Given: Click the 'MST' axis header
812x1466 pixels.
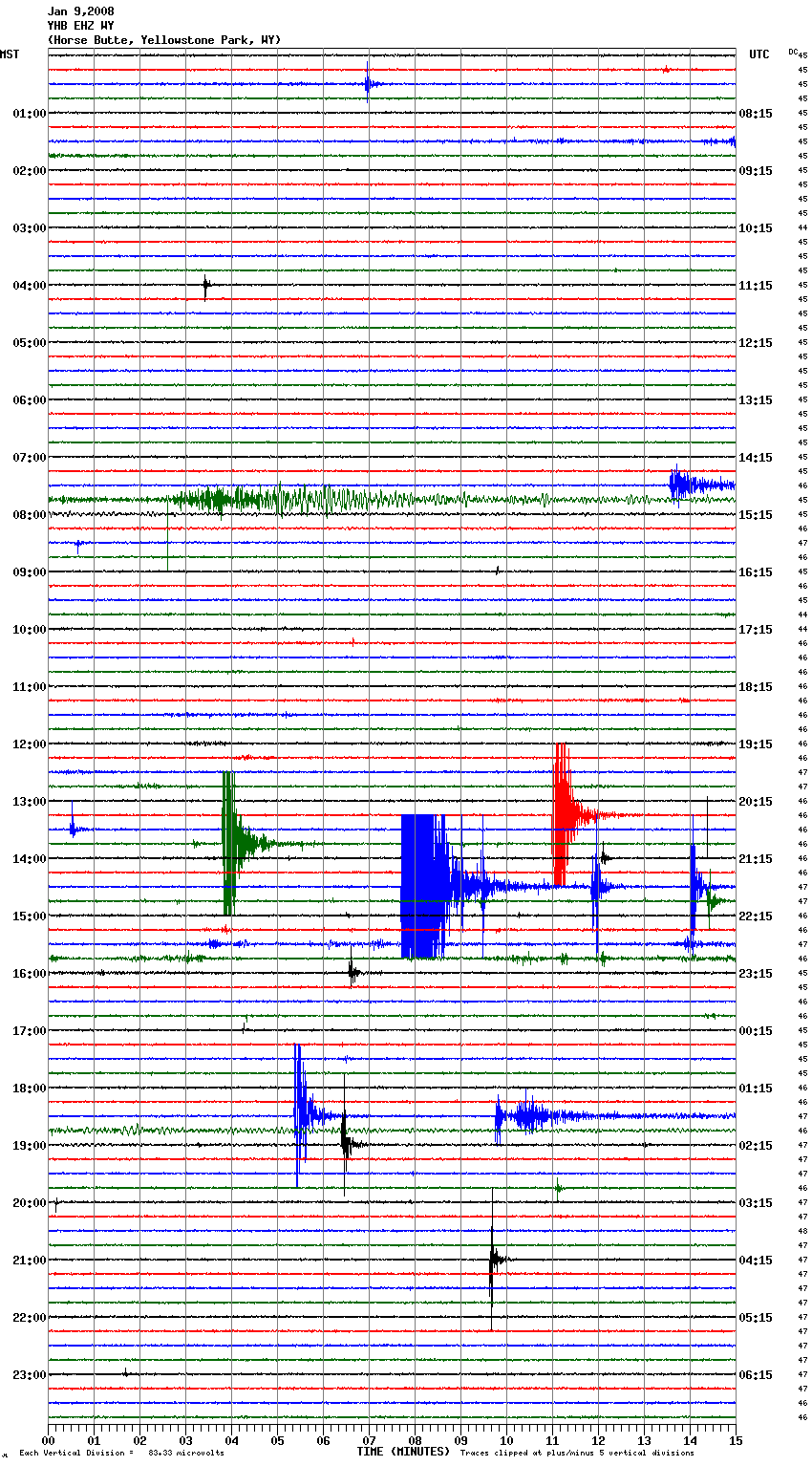Looking at the screenshot, I should coord(10,54).
